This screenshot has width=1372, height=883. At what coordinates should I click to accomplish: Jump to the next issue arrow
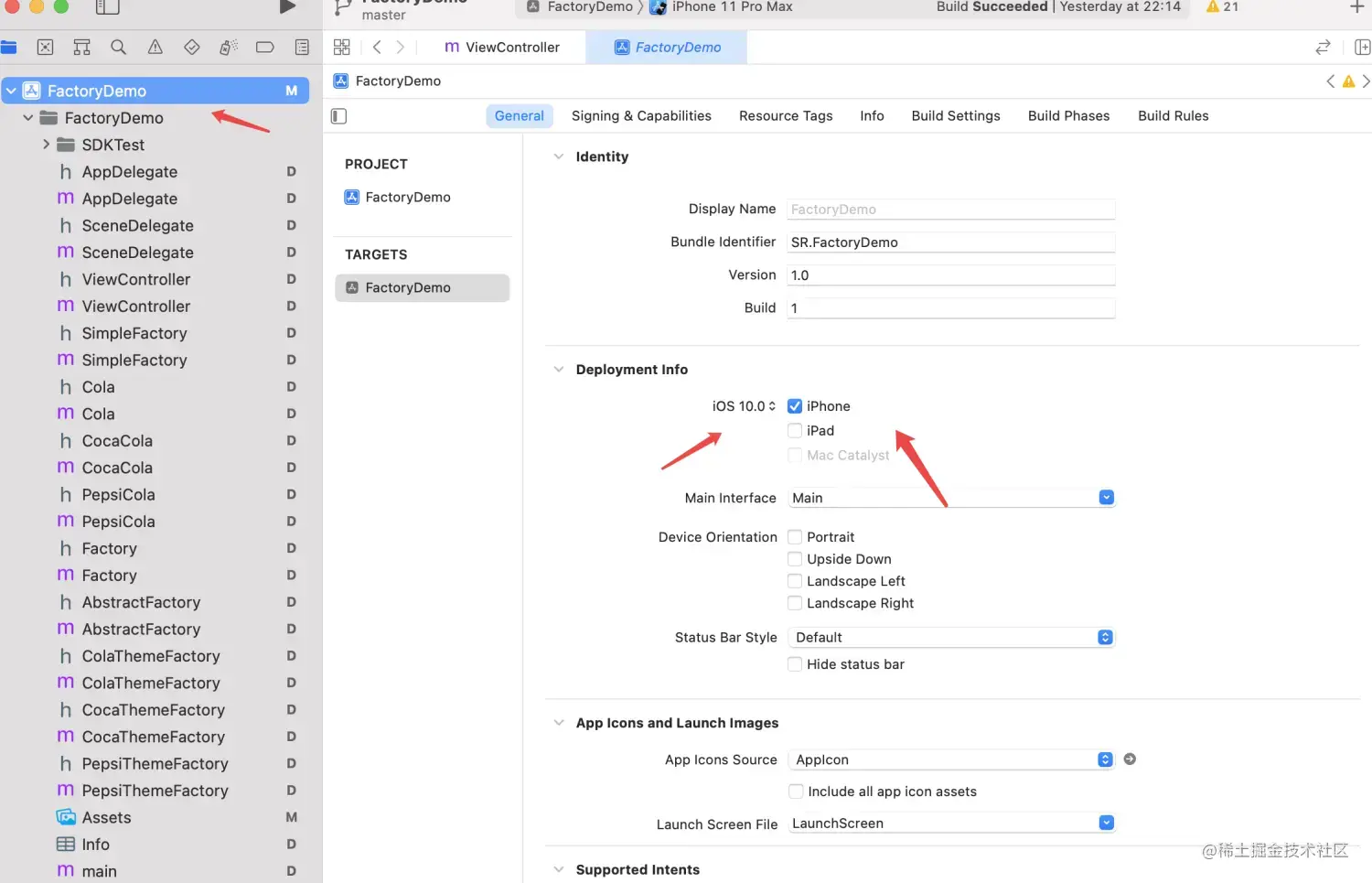click(x=1366, y=81)
